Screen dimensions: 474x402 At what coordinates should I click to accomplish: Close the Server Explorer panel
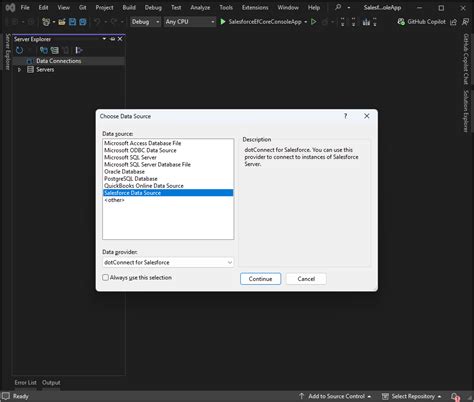click(x=120, y=39)
